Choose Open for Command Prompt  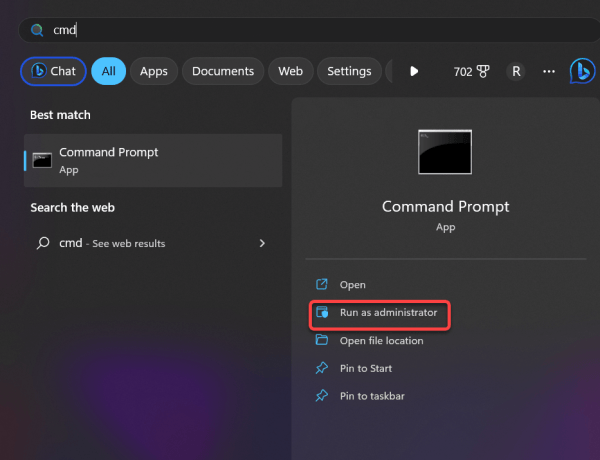tap(352, 285)
